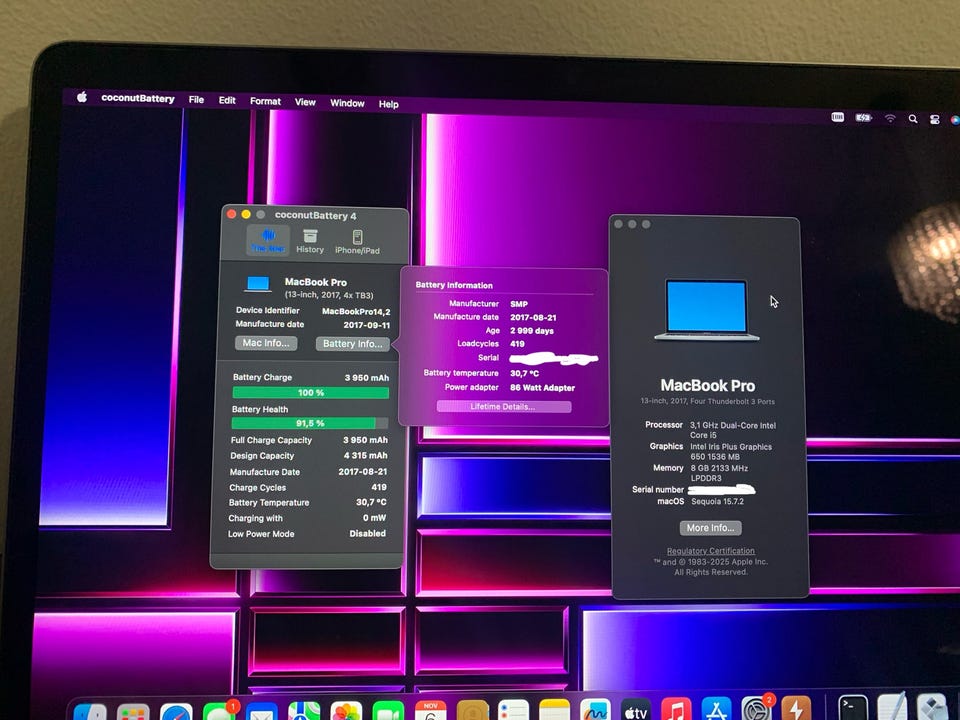This screenshot has height=720, width=960.
Task: Open Finder from the Dock
Action: [89, 713]
